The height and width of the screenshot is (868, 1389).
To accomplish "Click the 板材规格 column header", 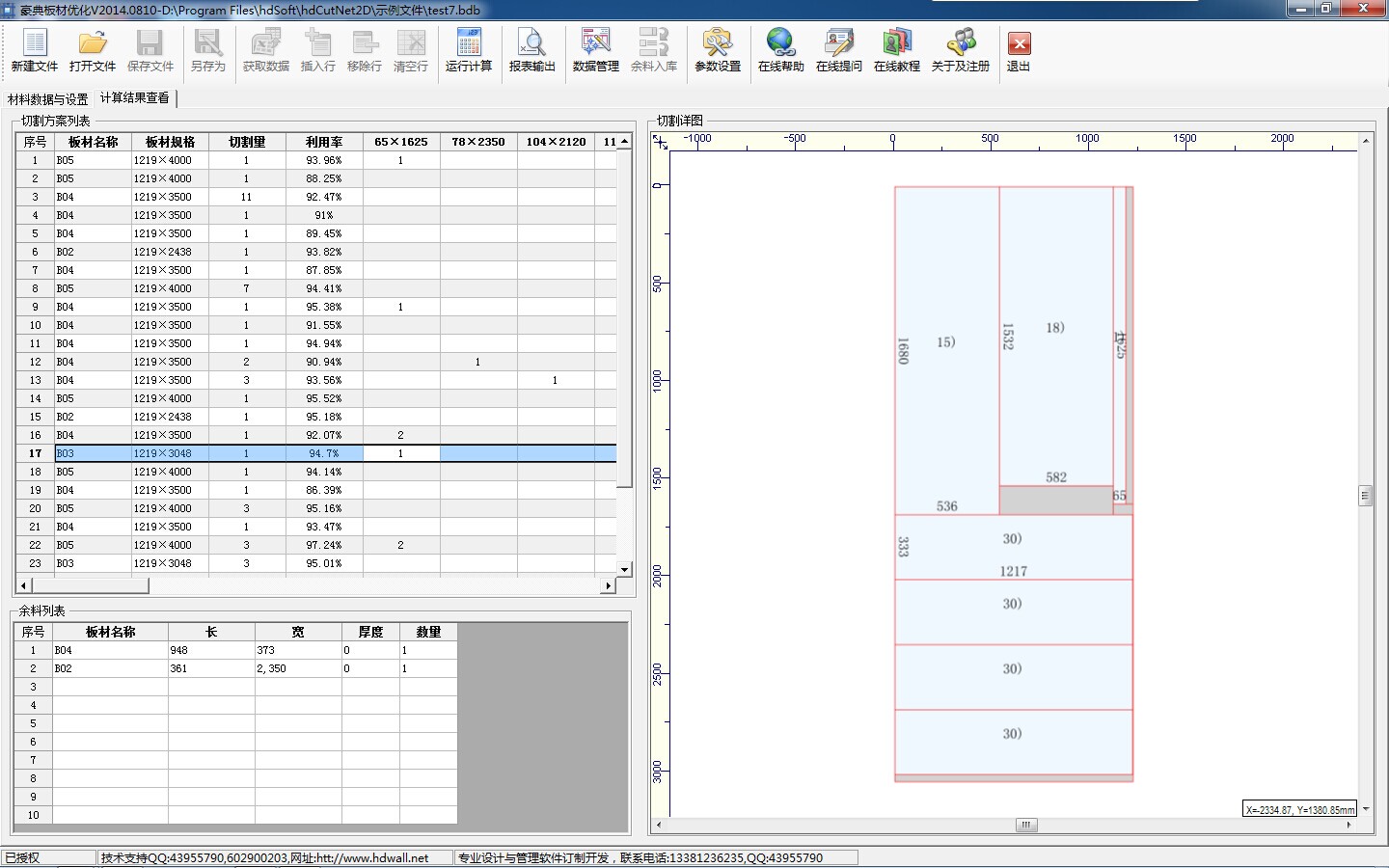I will coord(170,142).
